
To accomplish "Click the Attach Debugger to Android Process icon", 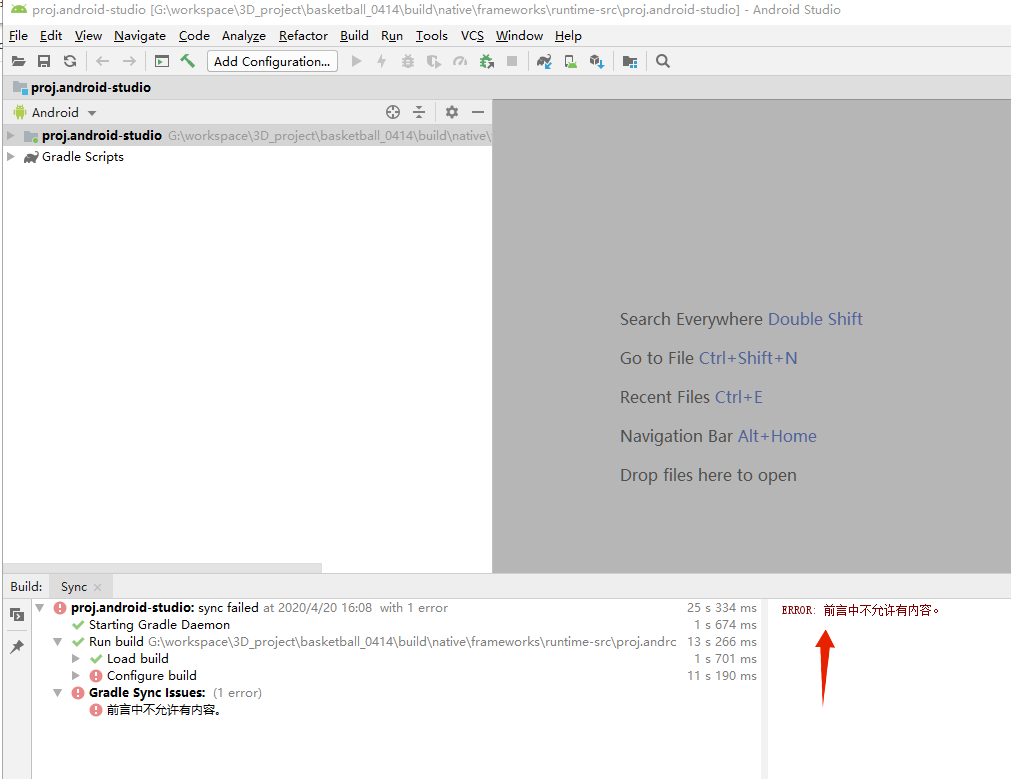I will pyautogui.click(x=487, y=61).
